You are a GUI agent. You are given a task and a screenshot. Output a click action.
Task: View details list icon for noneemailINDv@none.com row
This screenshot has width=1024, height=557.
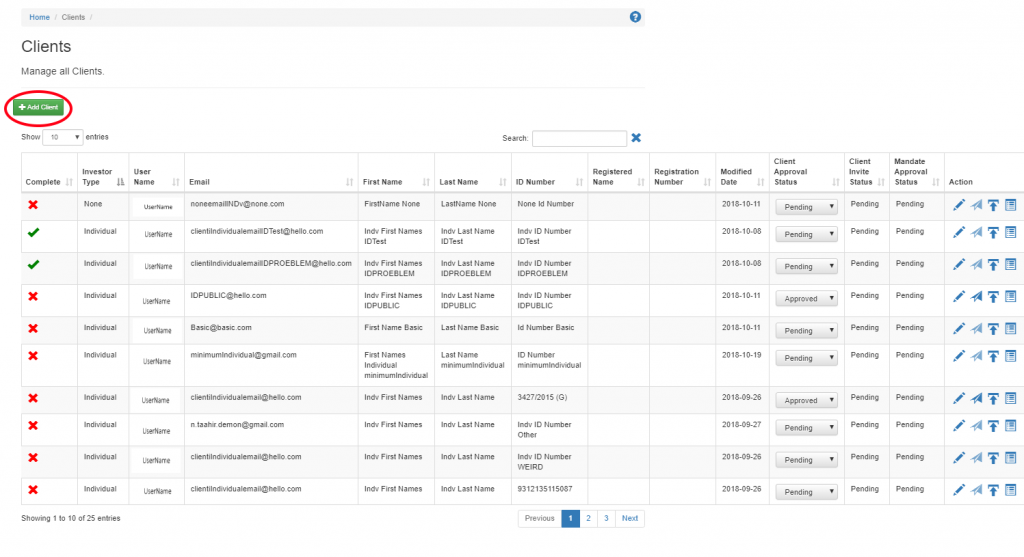[1010, 205]
